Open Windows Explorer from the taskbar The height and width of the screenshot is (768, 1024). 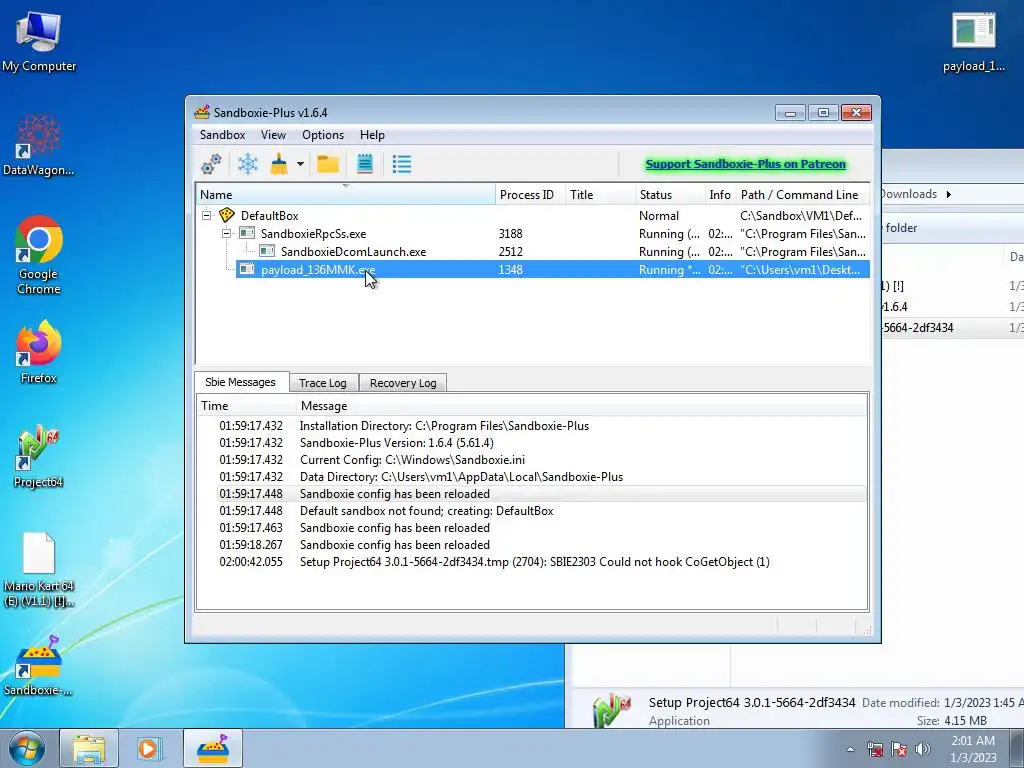pos(89,748)
